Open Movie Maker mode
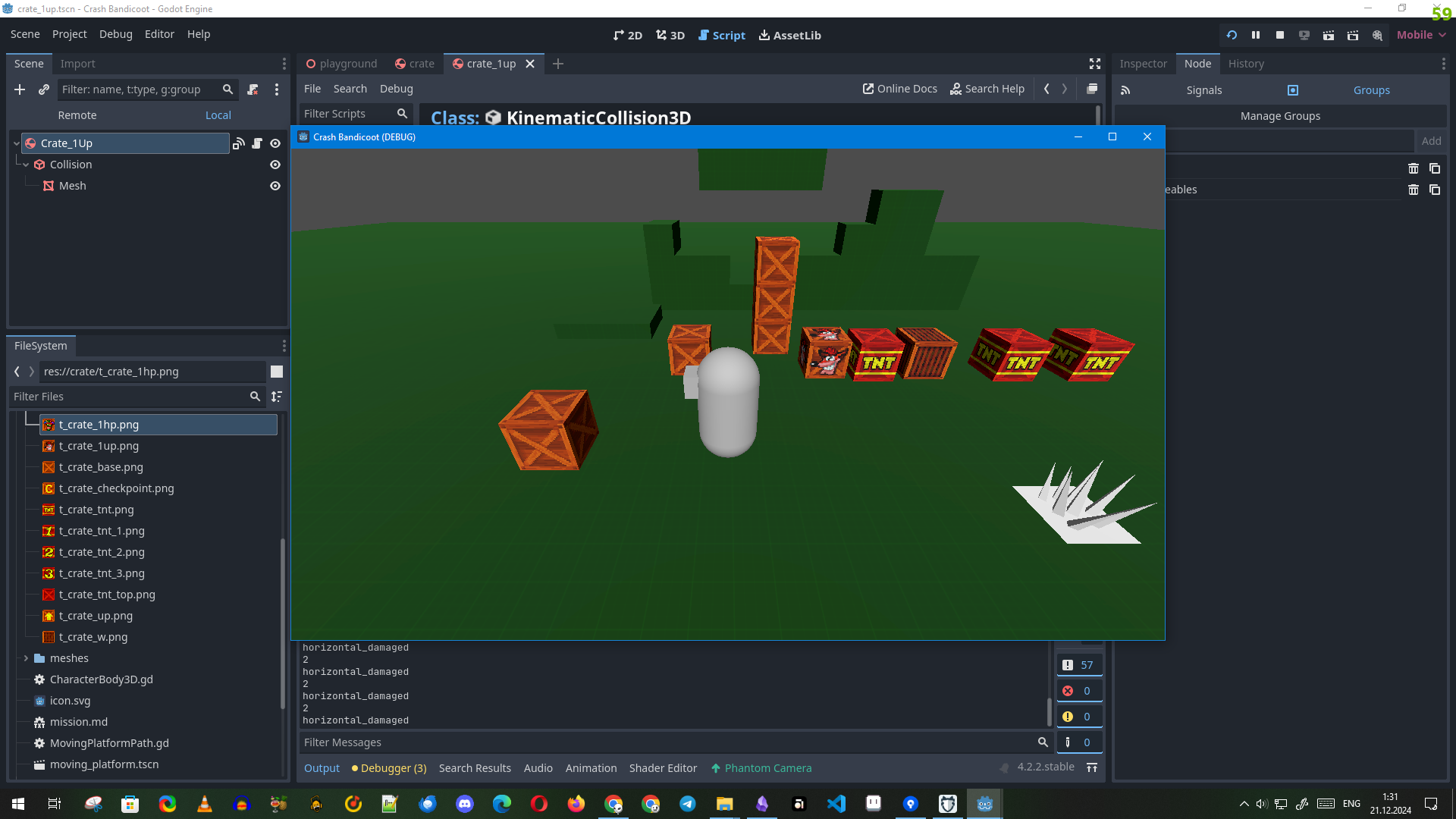 pyautogui.click(x=1377, y=35)
